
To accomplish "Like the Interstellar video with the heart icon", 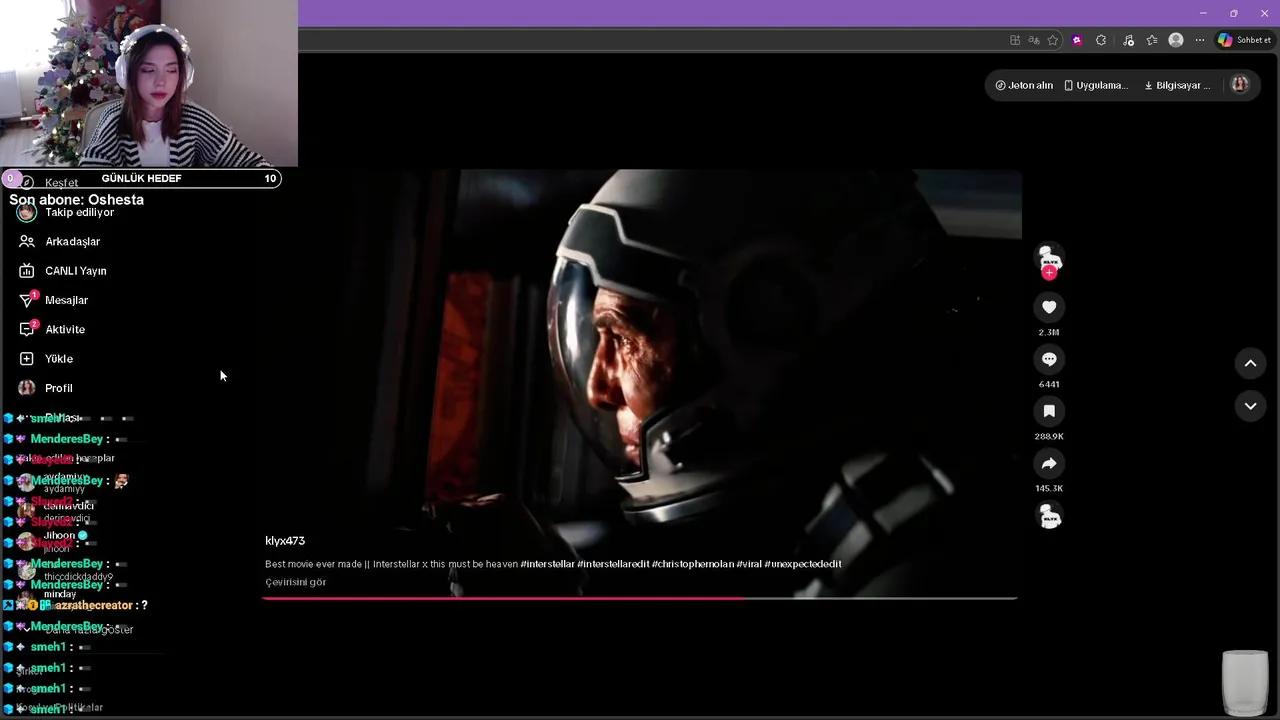I will point(1049,307).
